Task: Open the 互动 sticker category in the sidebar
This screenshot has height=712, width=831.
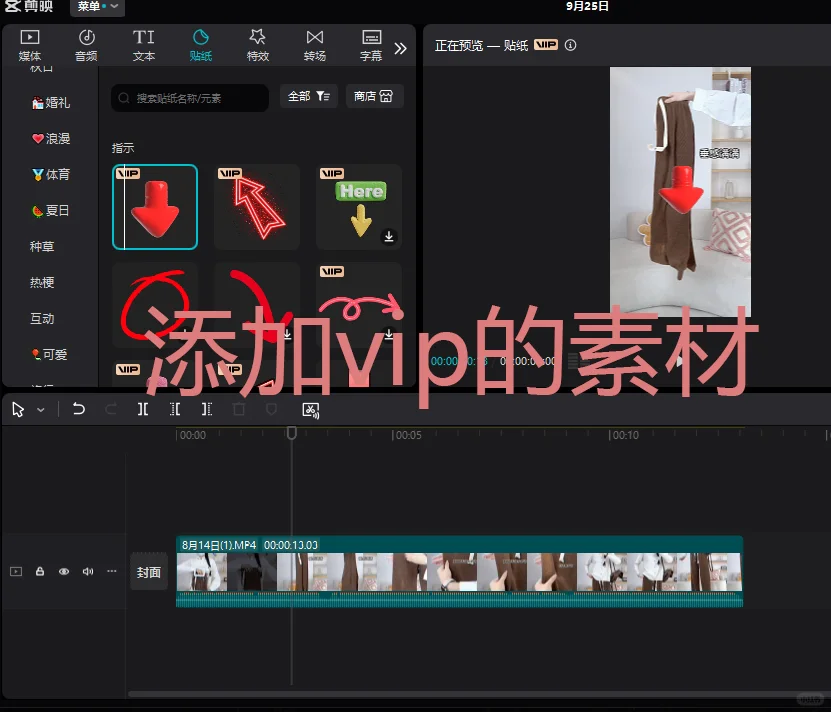Action: pyautogui.click(x=41, y=318)
